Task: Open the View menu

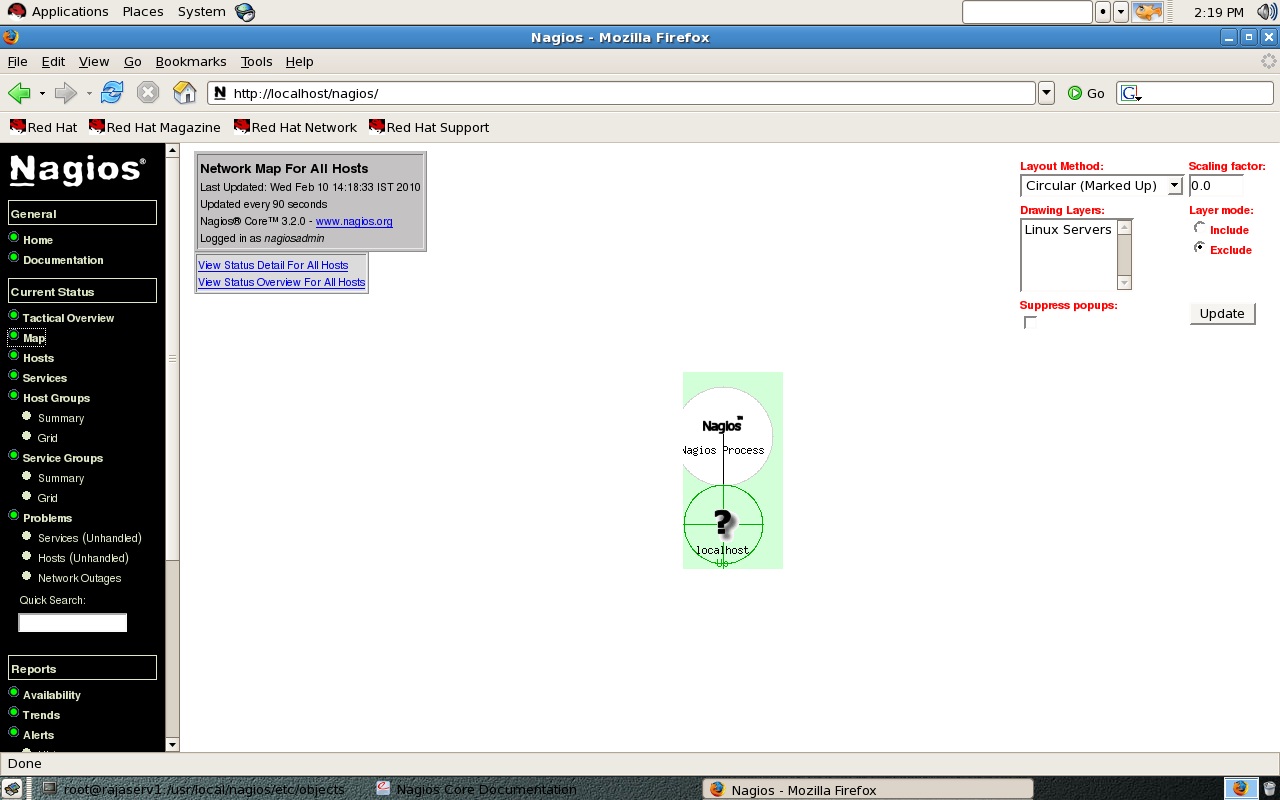Action: pos(94,61)
